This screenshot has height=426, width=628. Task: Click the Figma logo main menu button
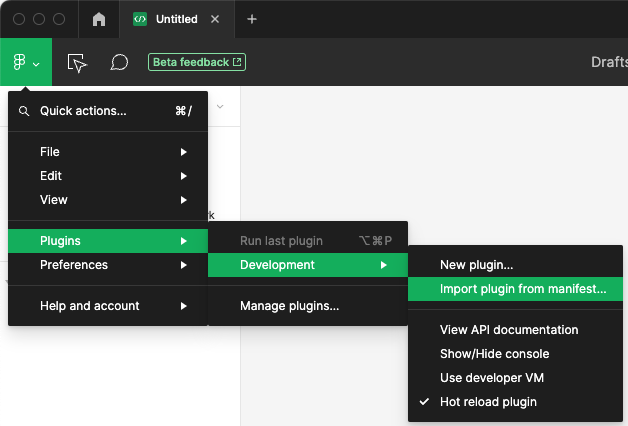point(25,62)
